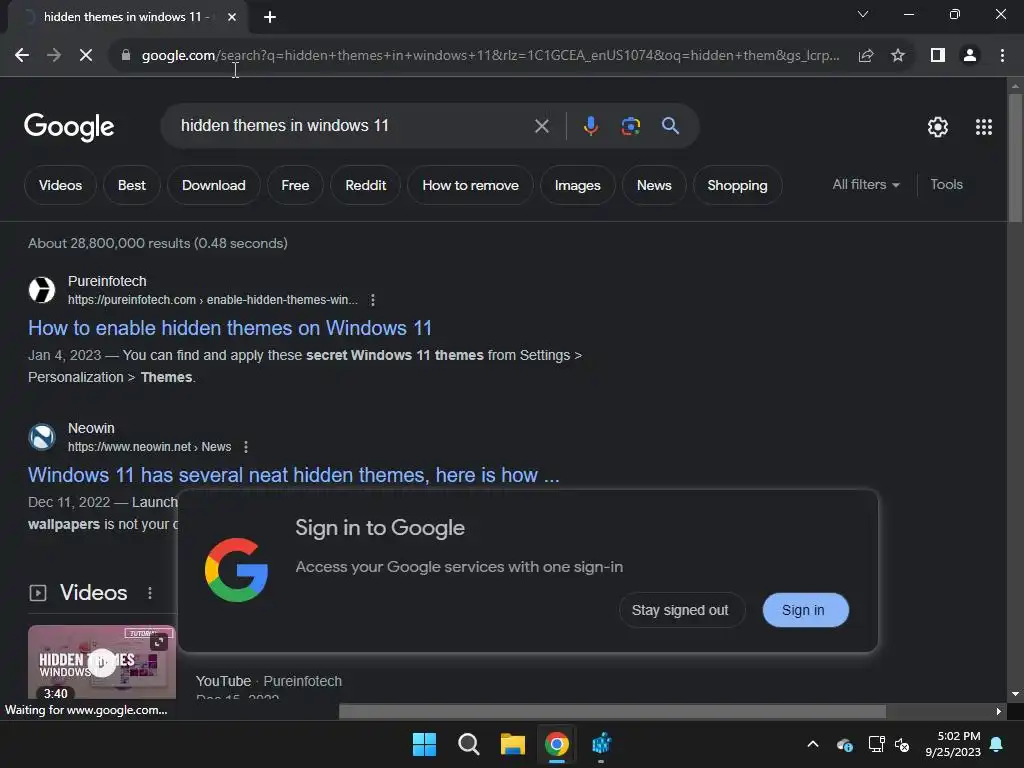Open File Explorer from taskbar
The width and height of the screenshot is (1024, 768).
point(513,744)
